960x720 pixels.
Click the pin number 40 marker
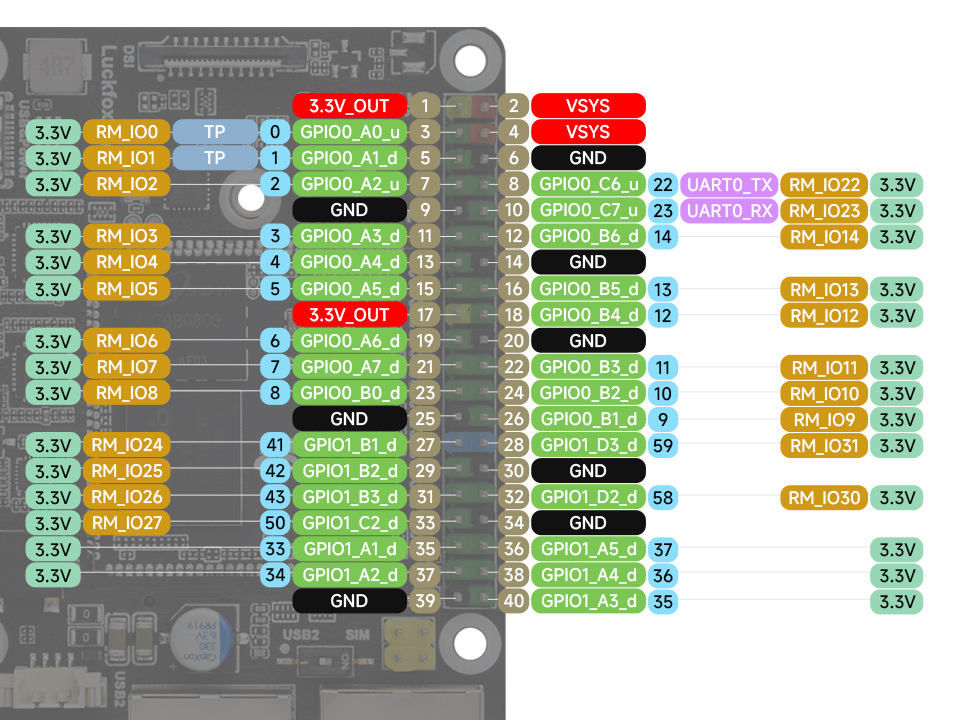click(x=514, y=601)
